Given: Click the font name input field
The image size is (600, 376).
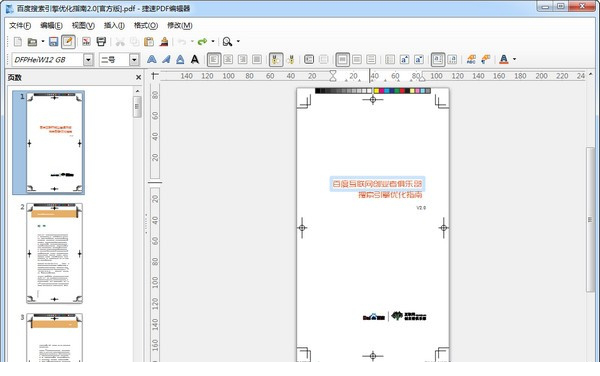Looking at the screenshot, I should pos(47,60).
